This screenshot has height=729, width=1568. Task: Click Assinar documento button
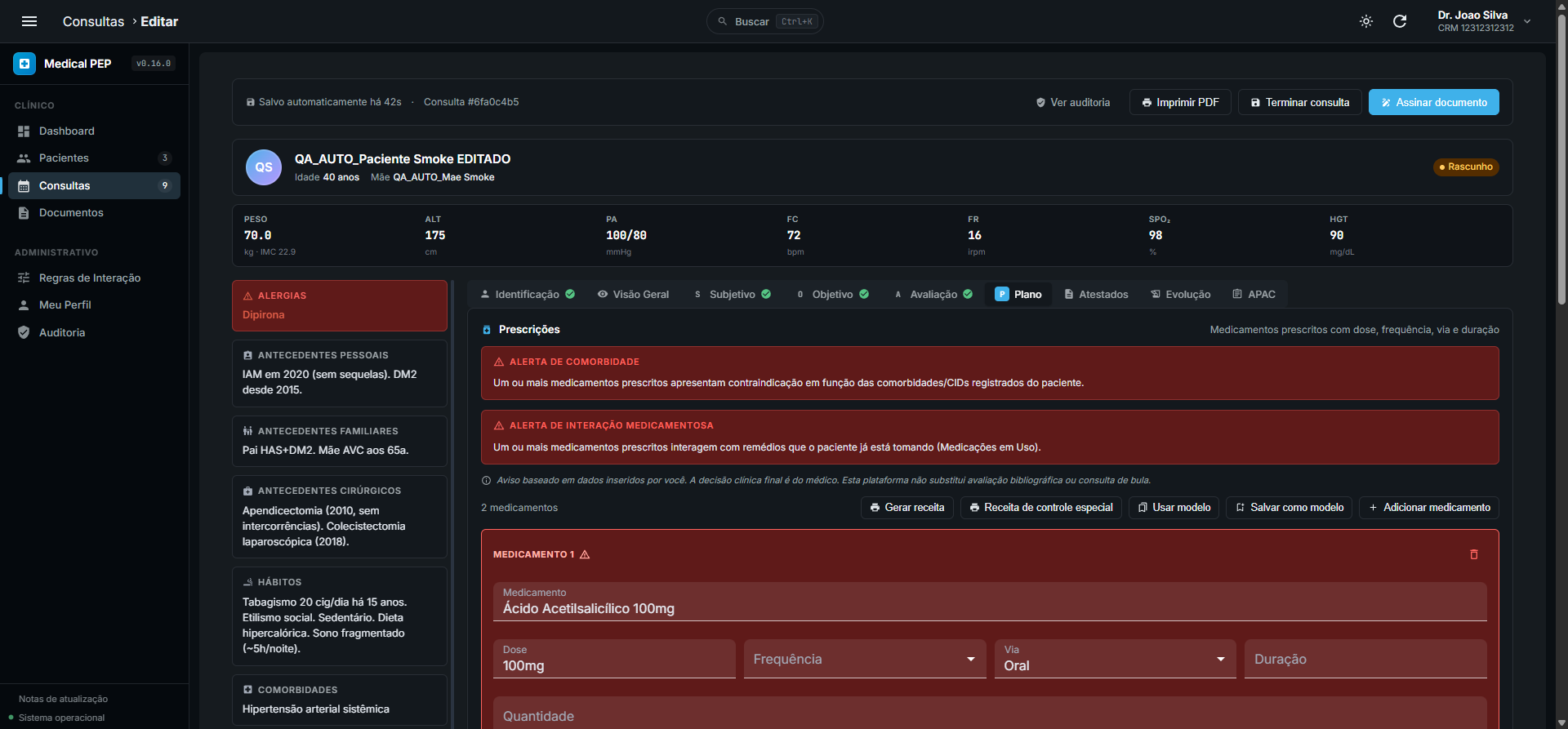1433,102
